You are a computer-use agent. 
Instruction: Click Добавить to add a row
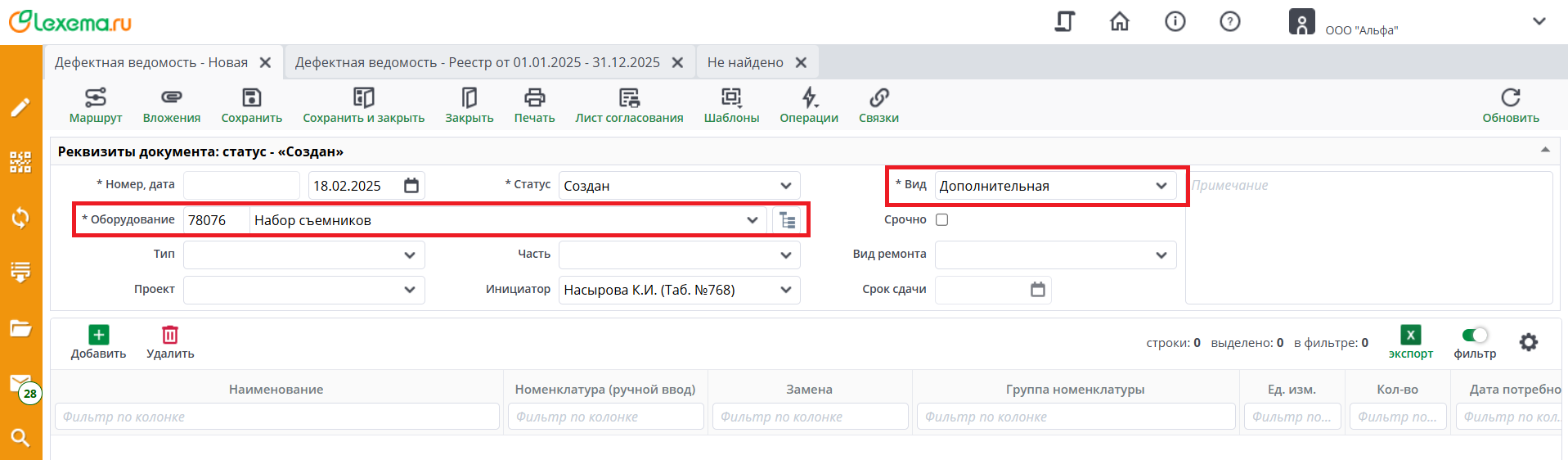click(x=98, y=342)
